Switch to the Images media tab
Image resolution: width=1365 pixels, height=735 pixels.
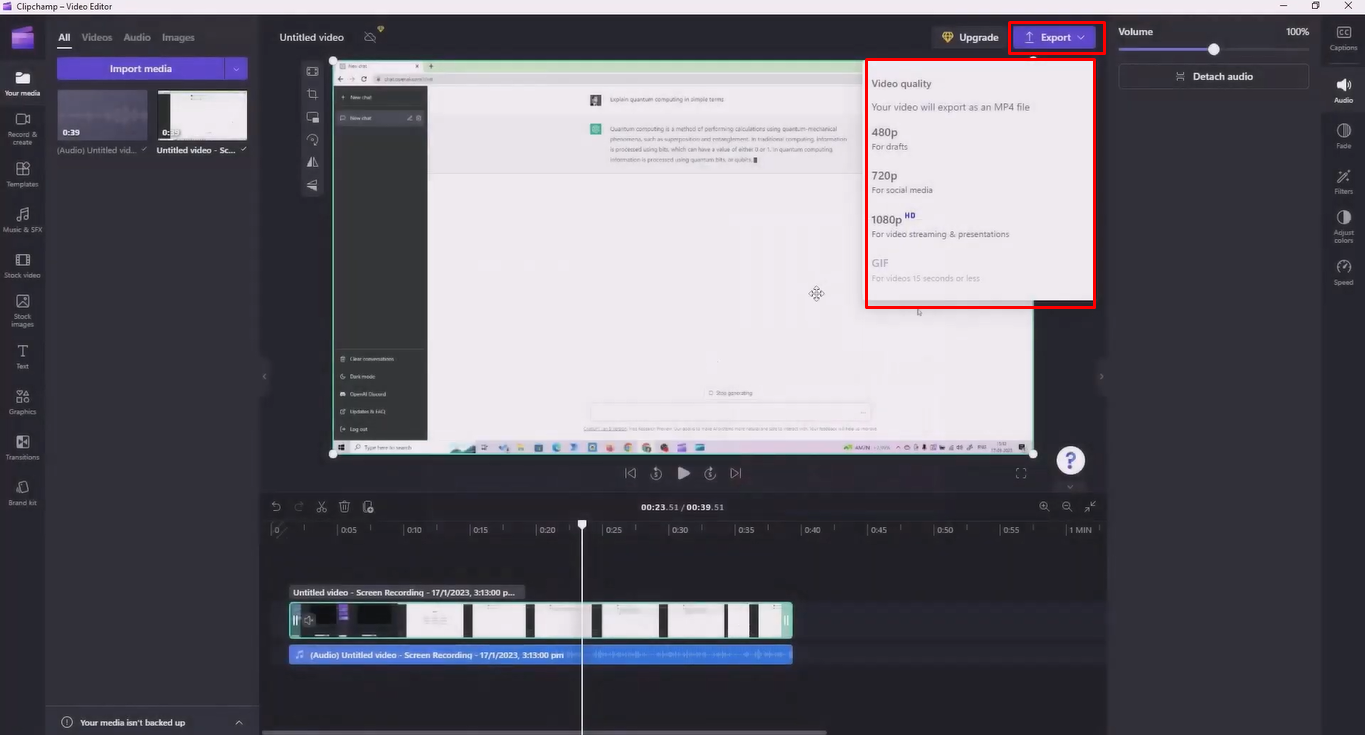tap(178, 37)
